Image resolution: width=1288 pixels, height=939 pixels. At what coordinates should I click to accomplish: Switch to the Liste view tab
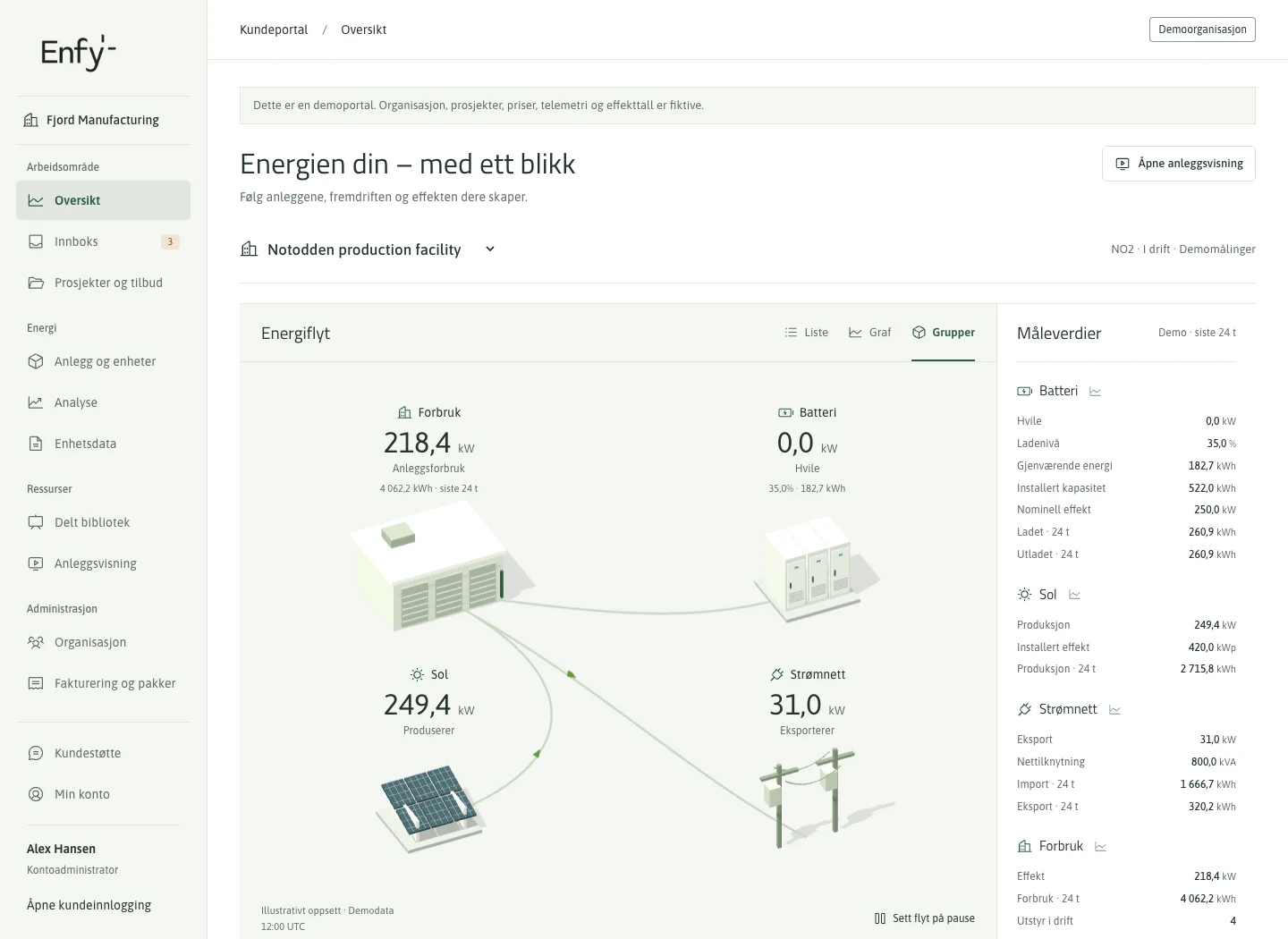click(806, 333)
